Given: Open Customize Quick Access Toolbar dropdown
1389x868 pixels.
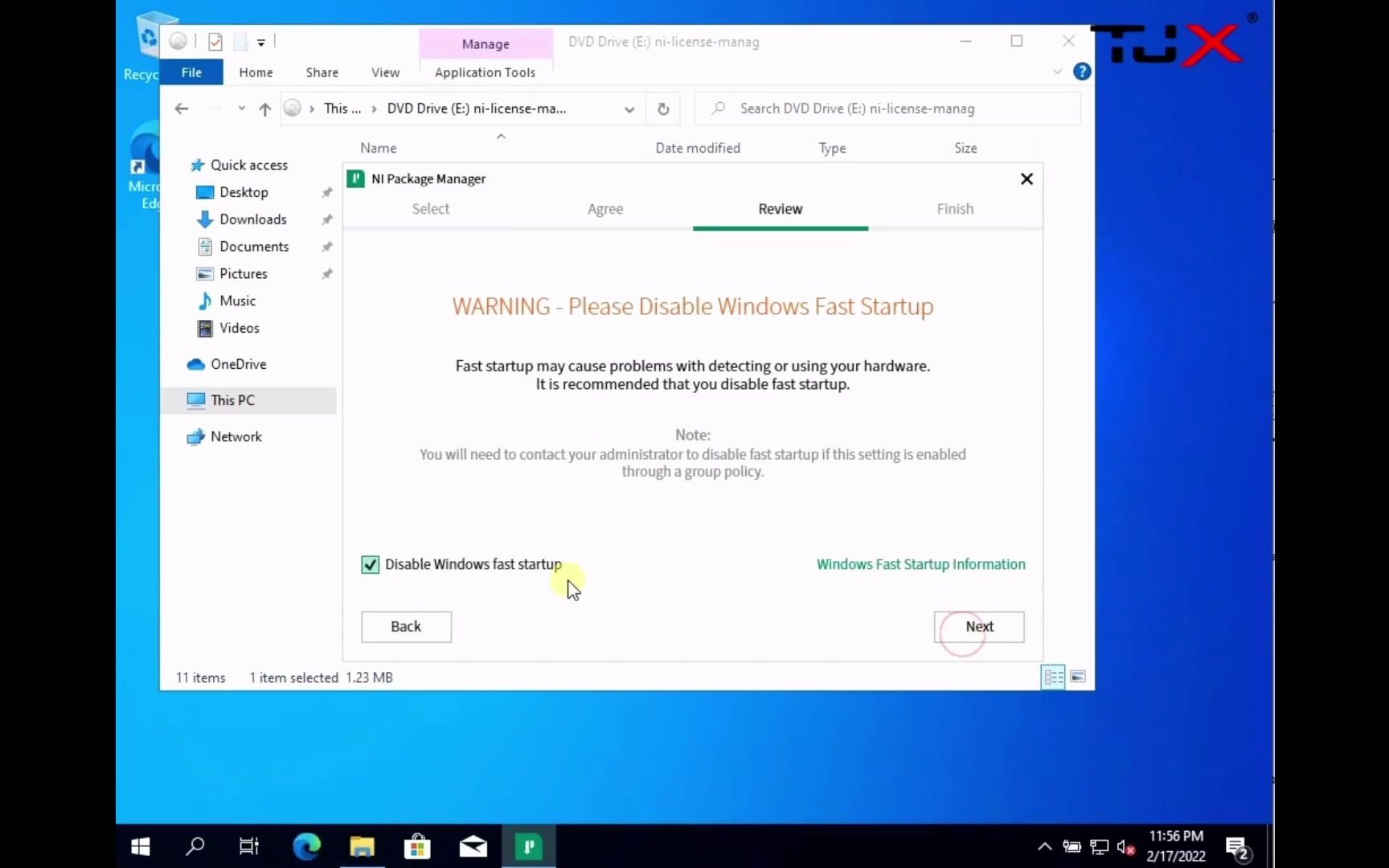Looking at the screenshot, I should (261, 43).
